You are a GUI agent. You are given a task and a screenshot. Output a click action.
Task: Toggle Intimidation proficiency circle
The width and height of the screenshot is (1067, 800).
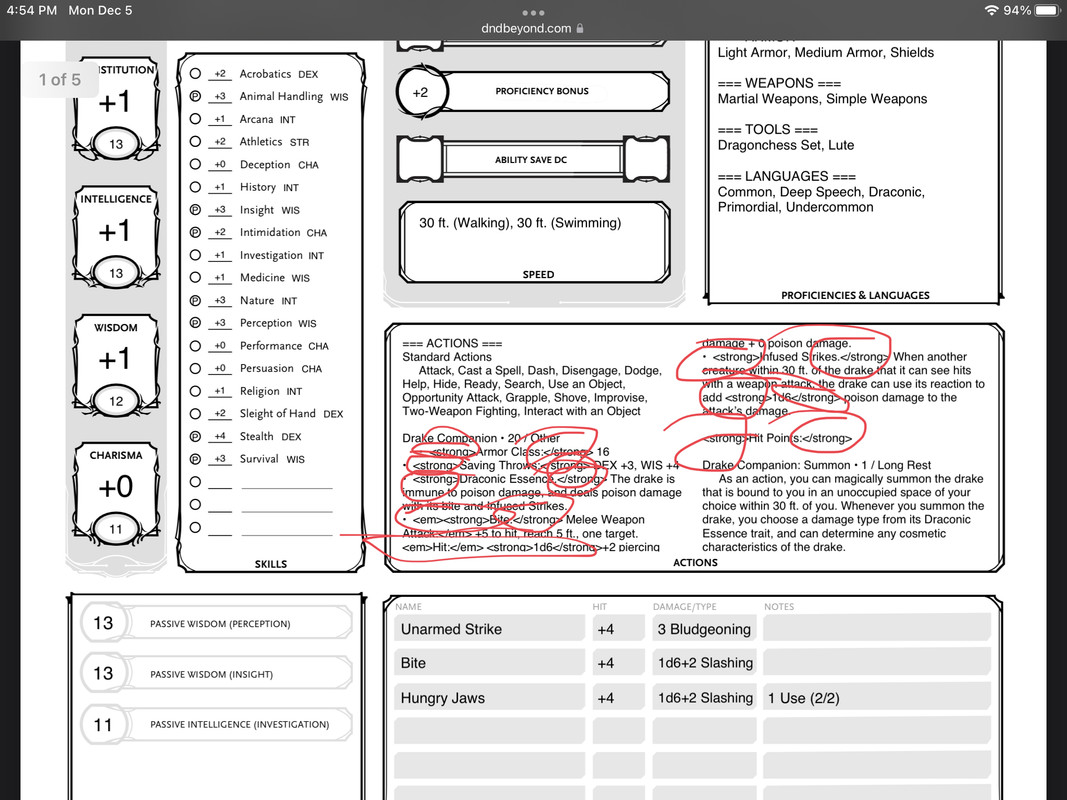[x=195, y=232]
